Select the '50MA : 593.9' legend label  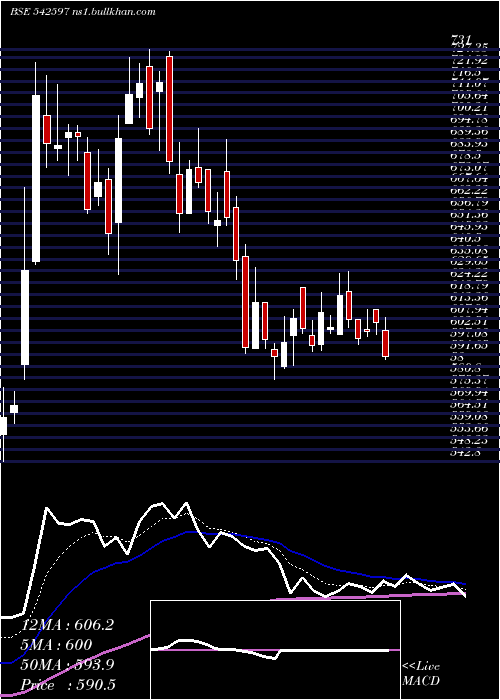point(67,665)
